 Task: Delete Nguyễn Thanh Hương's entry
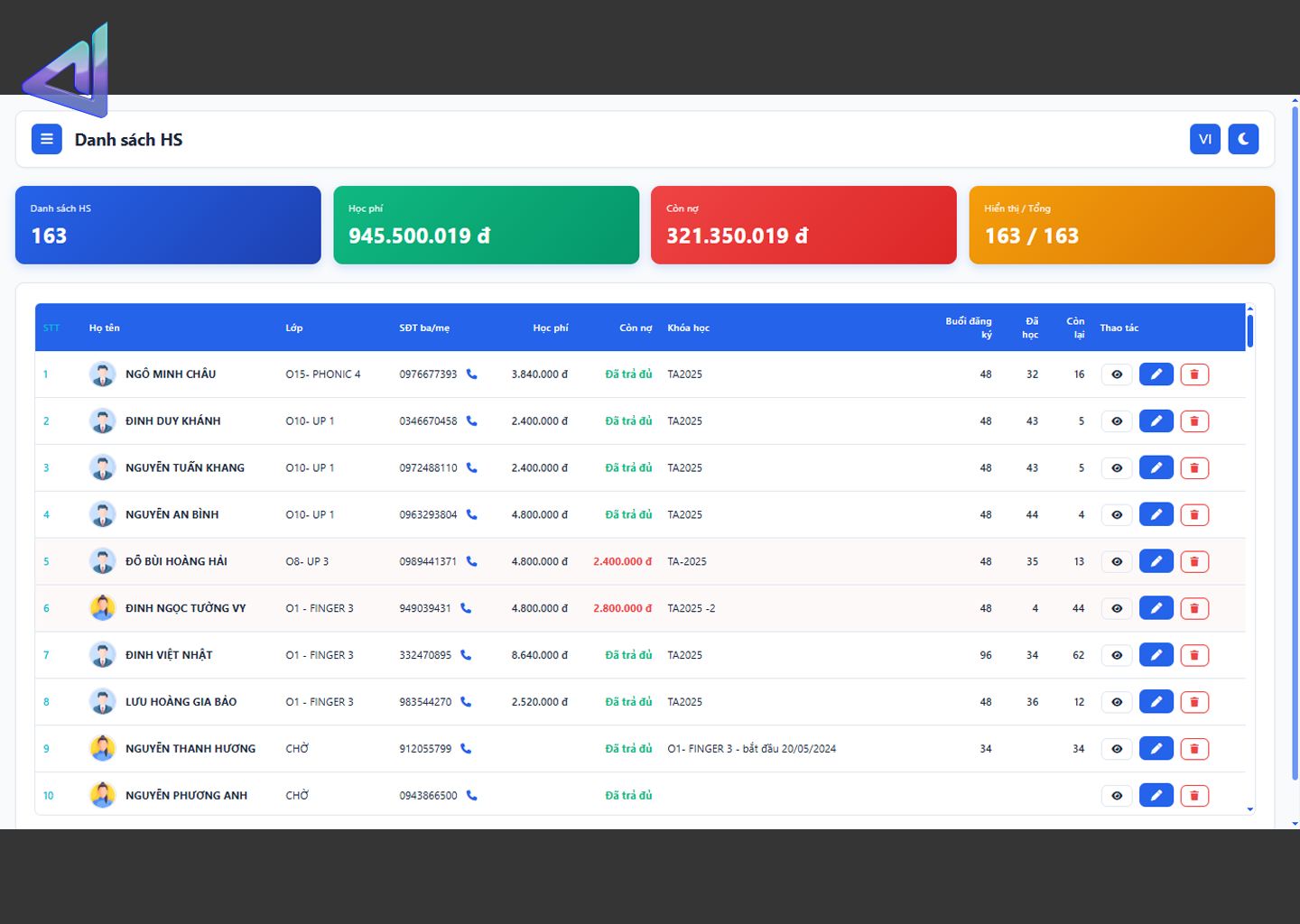click(1194, 749)
